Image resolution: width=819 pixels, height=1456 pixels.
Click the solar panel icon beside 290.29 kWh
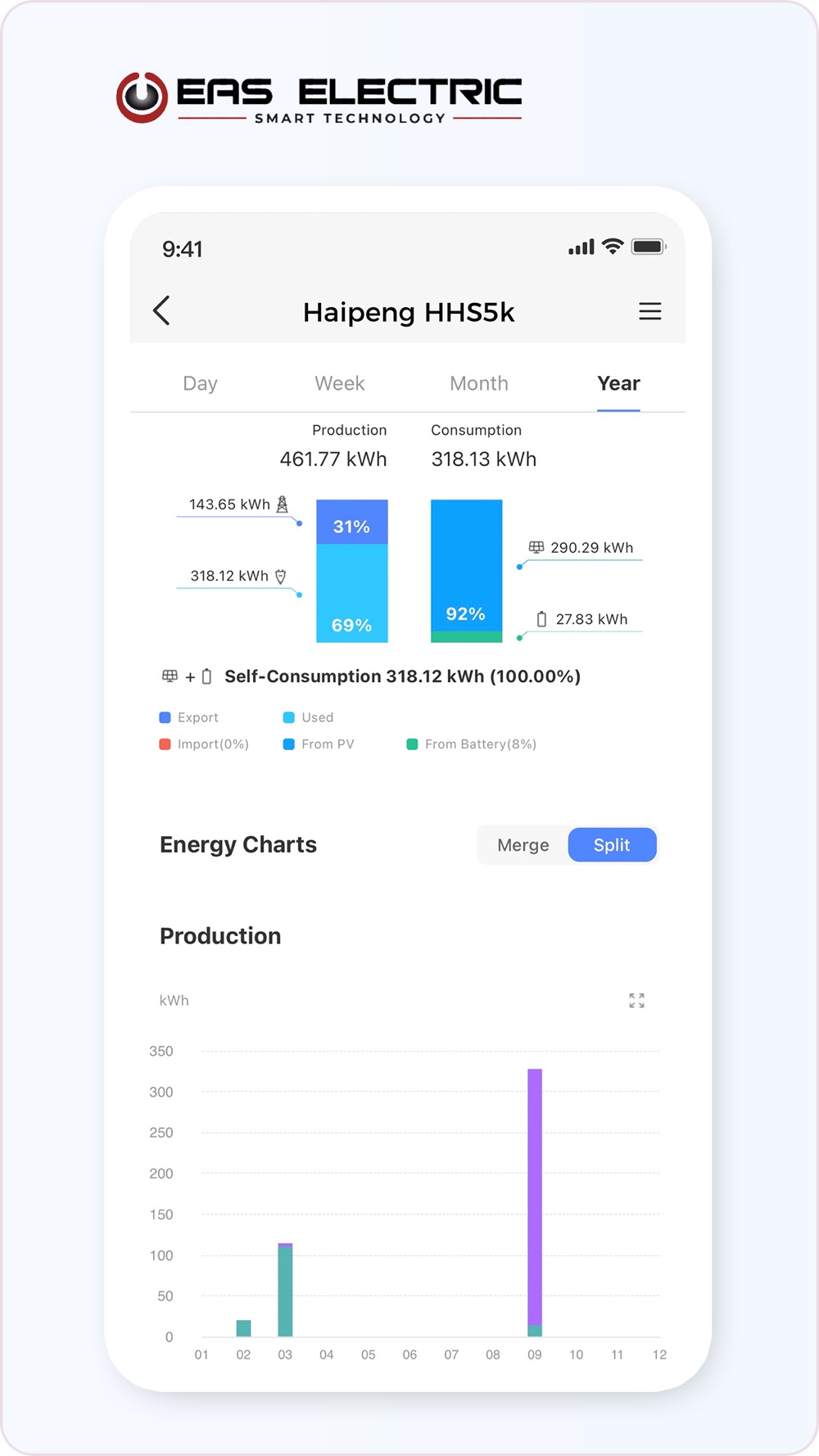536,547
